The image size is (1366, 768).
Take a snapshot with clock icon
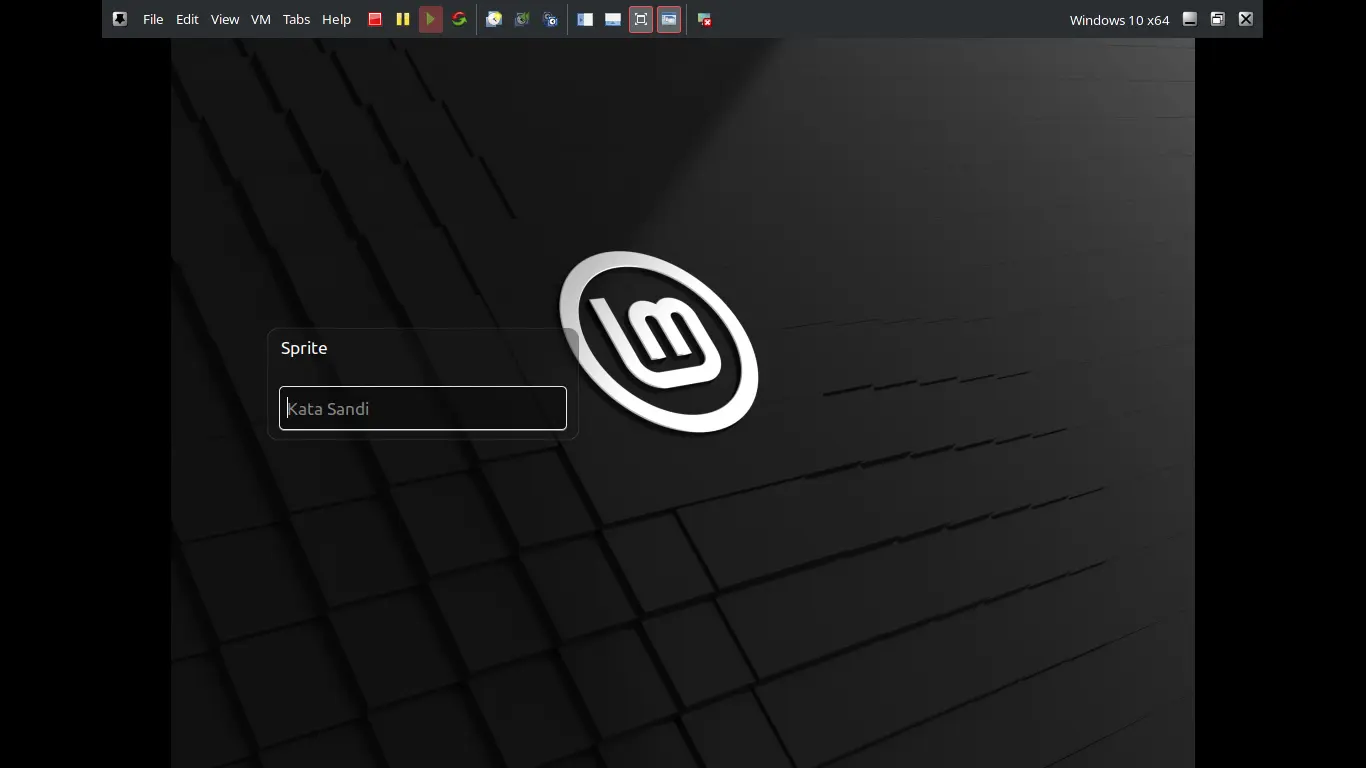pyautogui.click(x=494, y=19)
